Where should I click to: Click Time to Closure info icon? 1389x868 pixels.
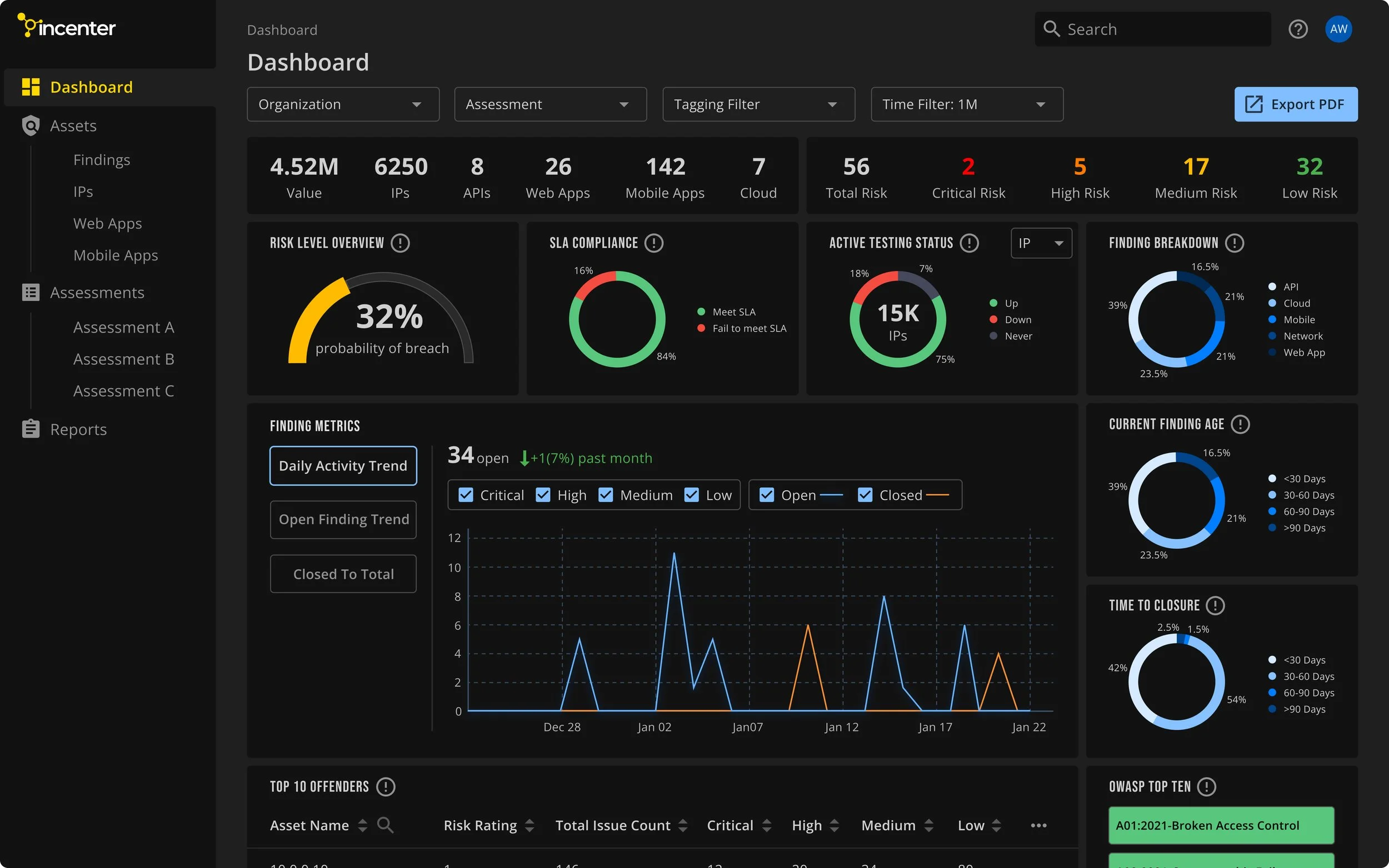pyautogui.click(x=1215, y=605)
